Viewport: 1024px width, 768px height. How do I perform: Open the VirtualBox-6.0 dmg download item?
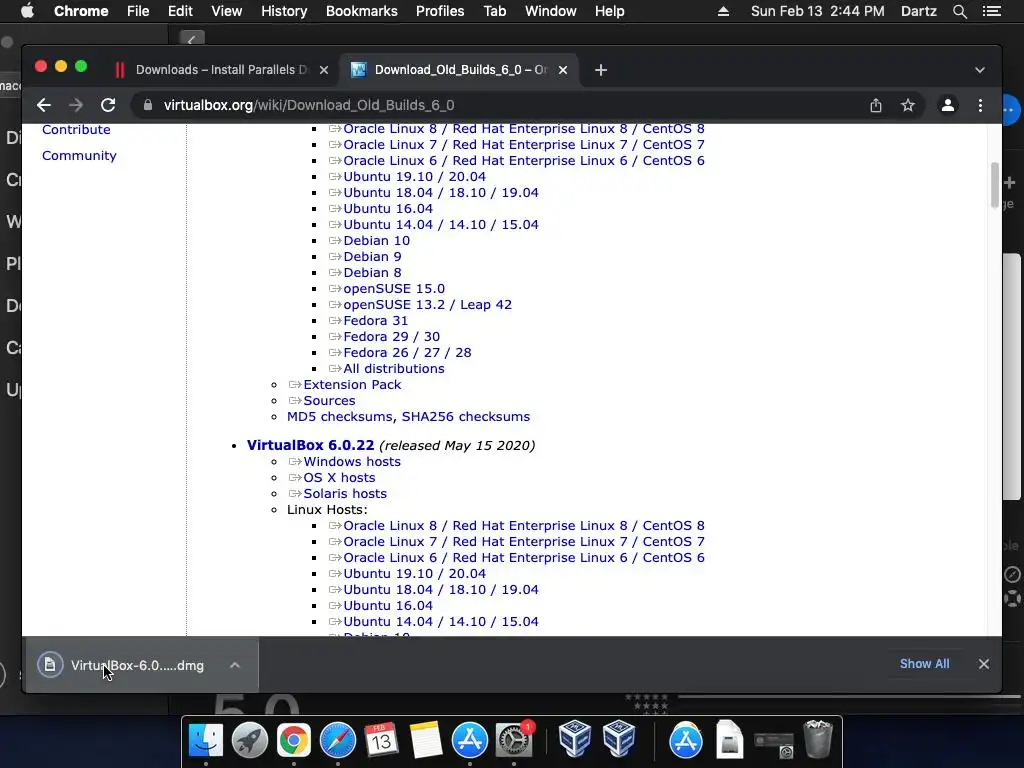137,665
